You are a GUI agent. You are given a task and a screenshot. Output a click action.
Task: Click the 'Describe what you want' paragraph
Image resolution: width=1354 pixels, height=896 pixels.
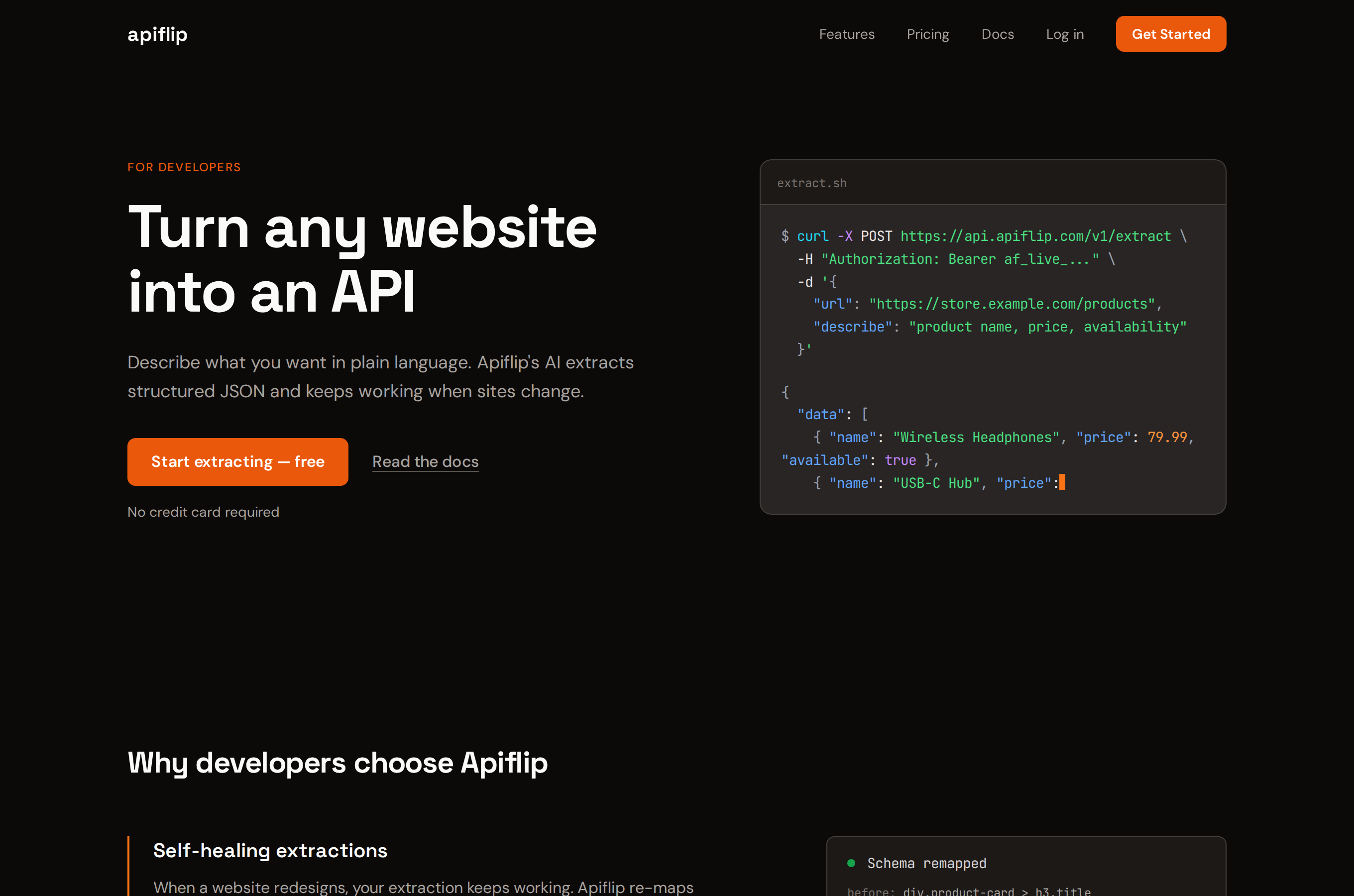380,377
